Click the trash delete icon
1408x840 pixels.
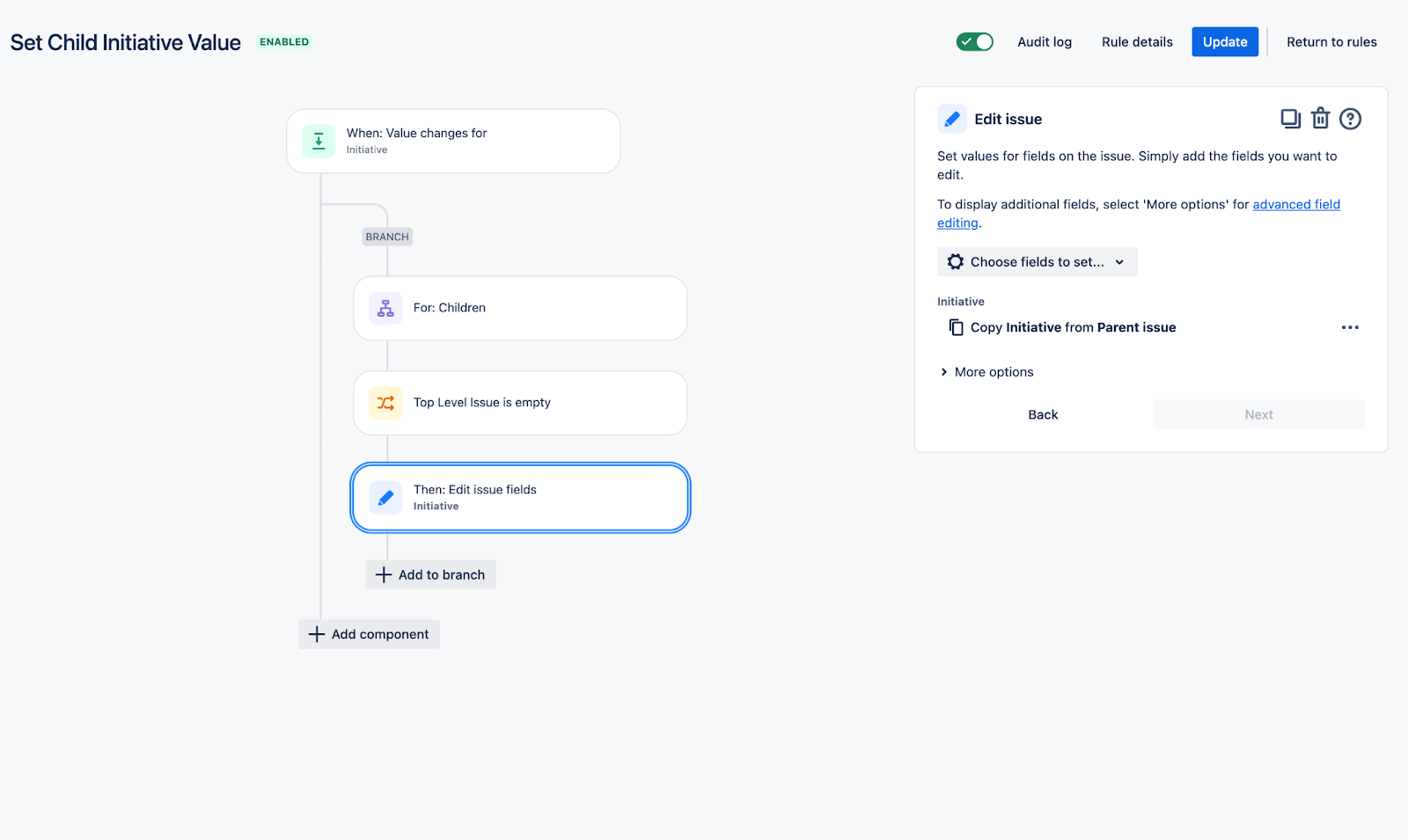[x=1320, y=119]
